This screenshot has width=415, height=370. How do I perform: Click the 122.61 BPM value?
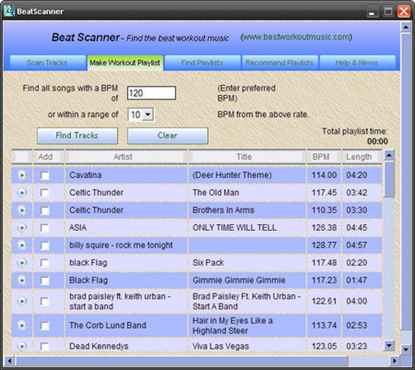click(324, 301)
